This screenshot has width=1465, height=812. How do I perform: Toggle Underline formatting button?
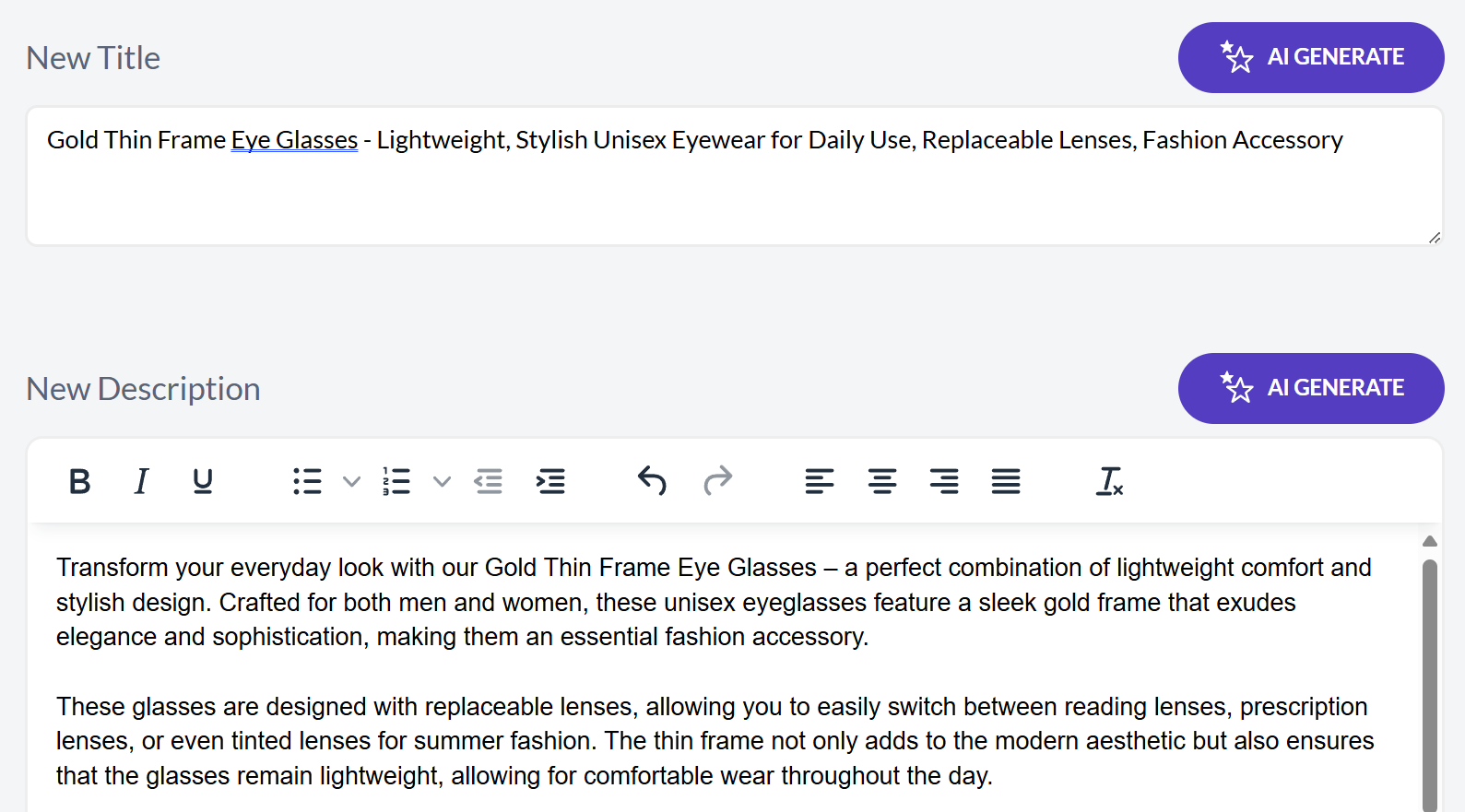pos(203,481)
